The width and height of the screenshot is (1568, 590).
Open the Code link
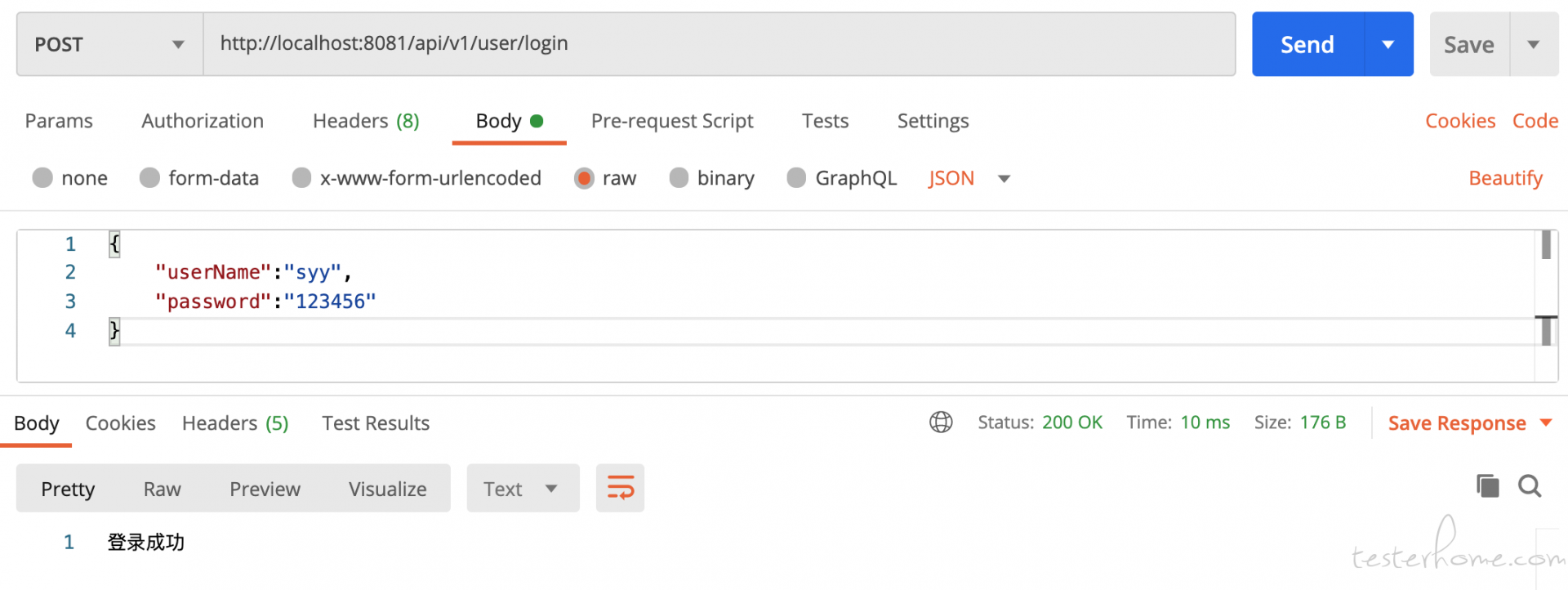1535,121
